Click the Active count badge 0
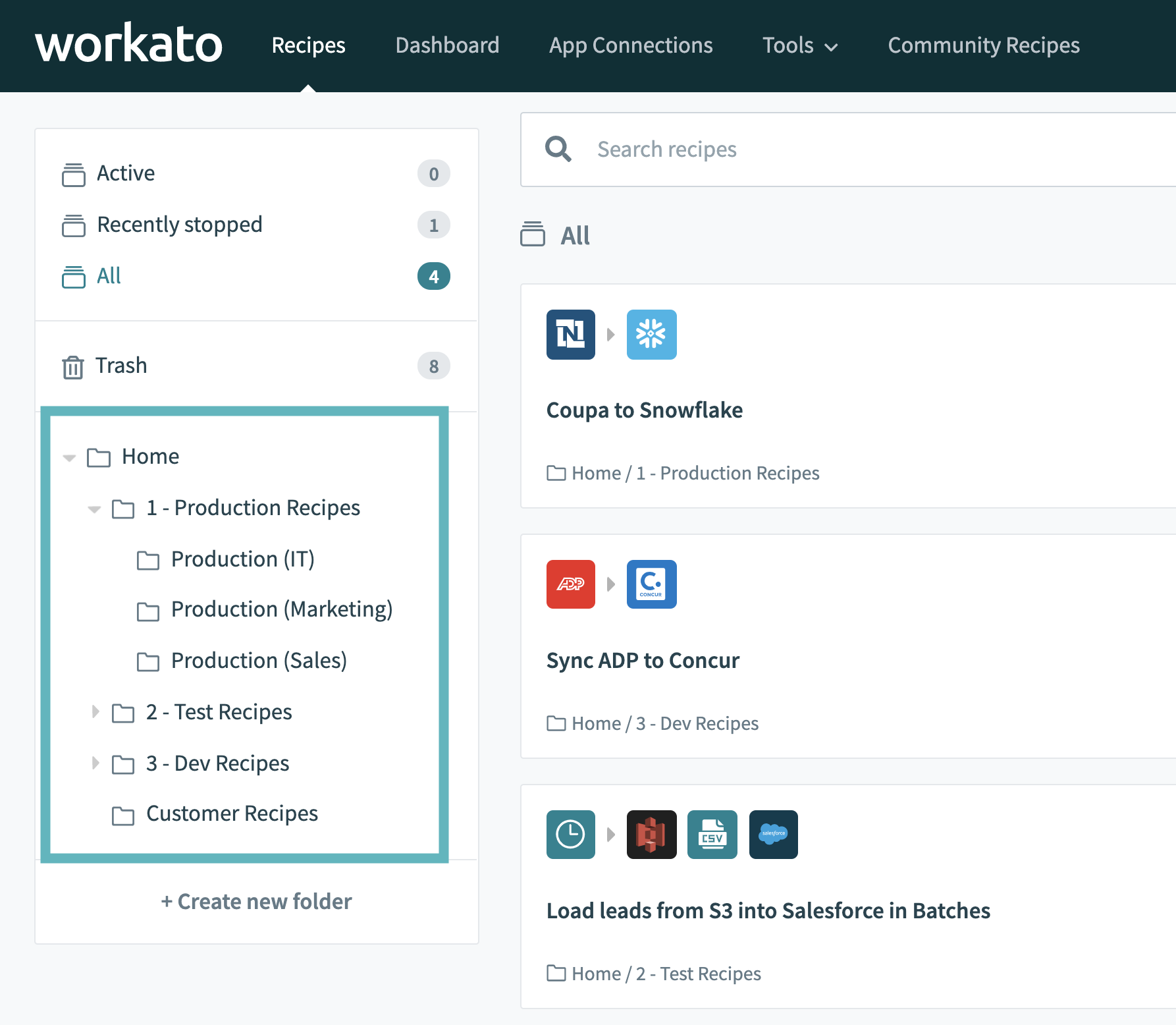This screenshot has width=1176, height=1025. 434,173
